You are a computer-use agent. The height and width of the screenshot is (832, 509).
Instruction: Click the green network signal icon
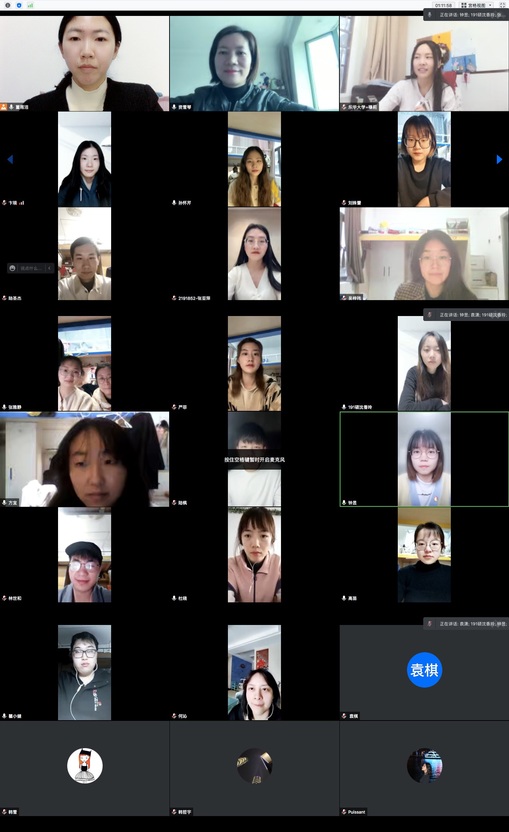pos(30,5)
